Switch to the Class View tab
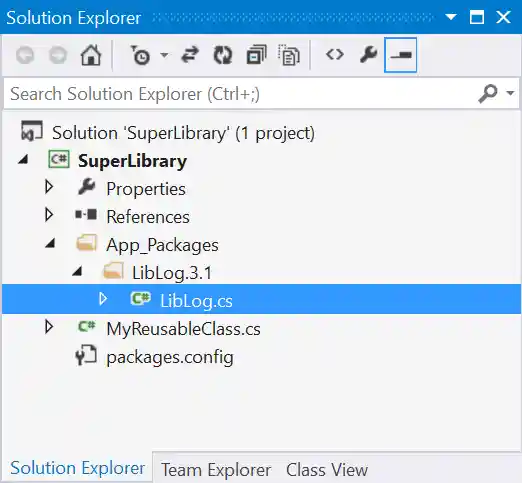The image size is (522, 483). (327, 470)
